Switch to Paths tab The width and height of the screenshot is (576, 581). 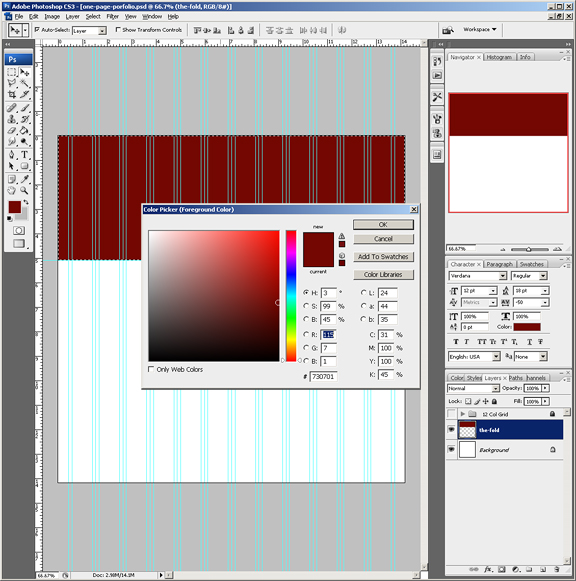click(x=516, y=378)
